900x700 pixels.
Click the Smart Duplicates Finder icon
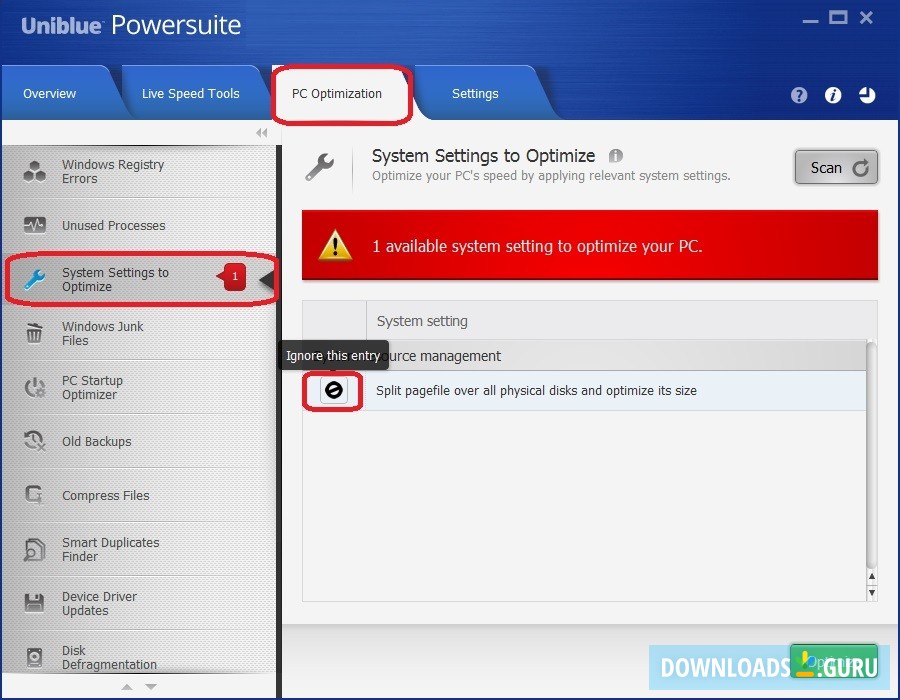click(34, 549)
